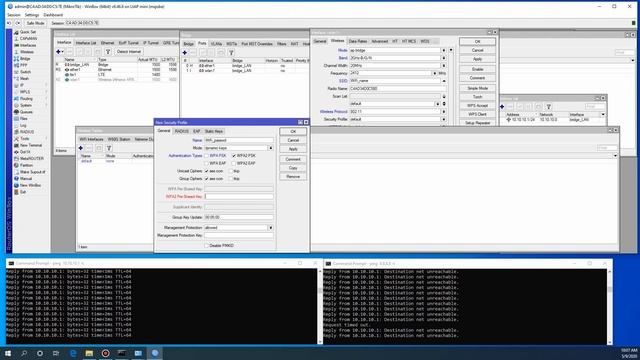Click WPA2 Pre-Shared Key input field
Viewport: 640px width, 360px height.
pos(239,196)
